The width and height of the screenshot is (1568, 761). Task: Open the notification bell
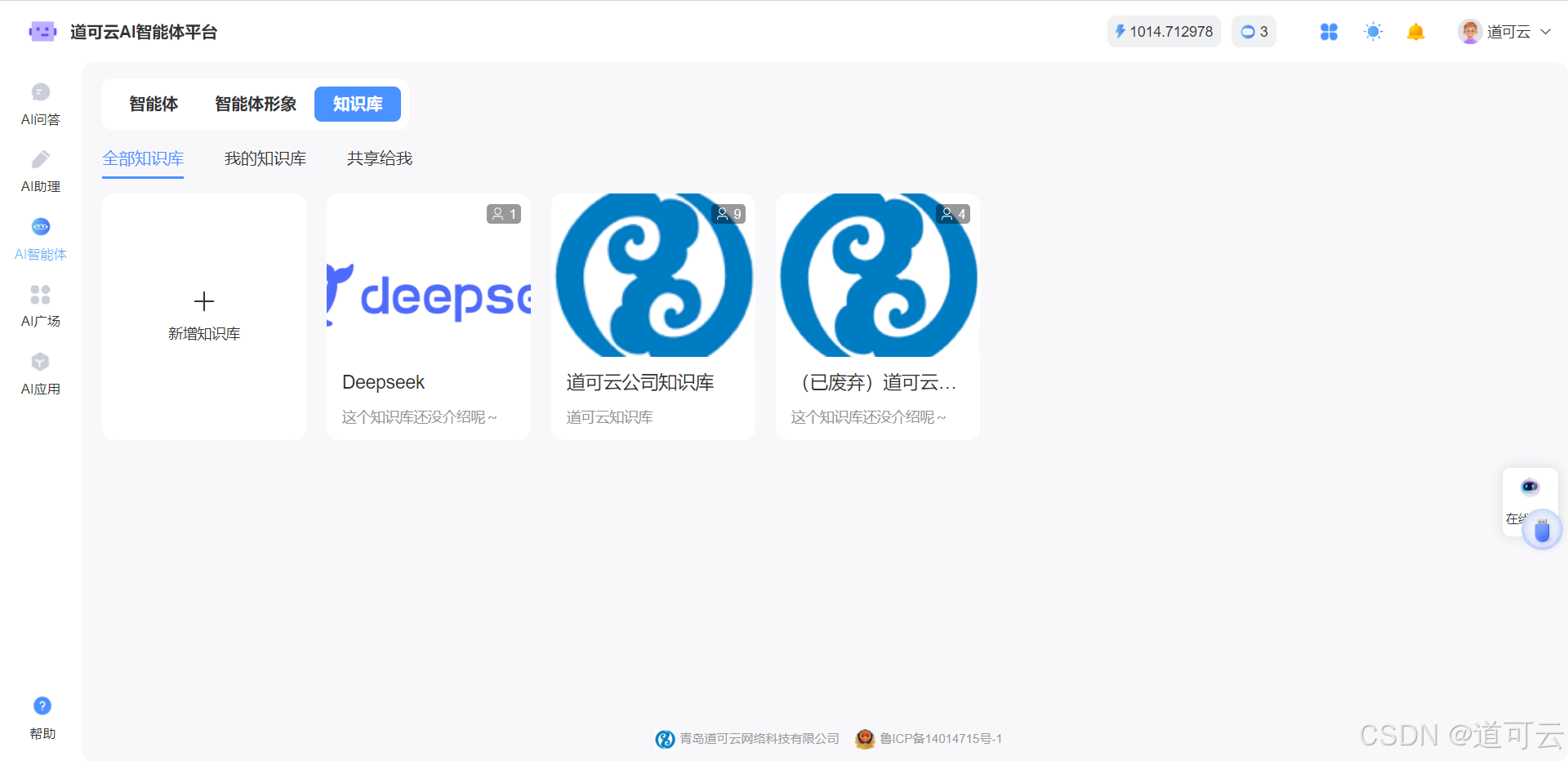pyautogui.click(x=1415, y=32)
